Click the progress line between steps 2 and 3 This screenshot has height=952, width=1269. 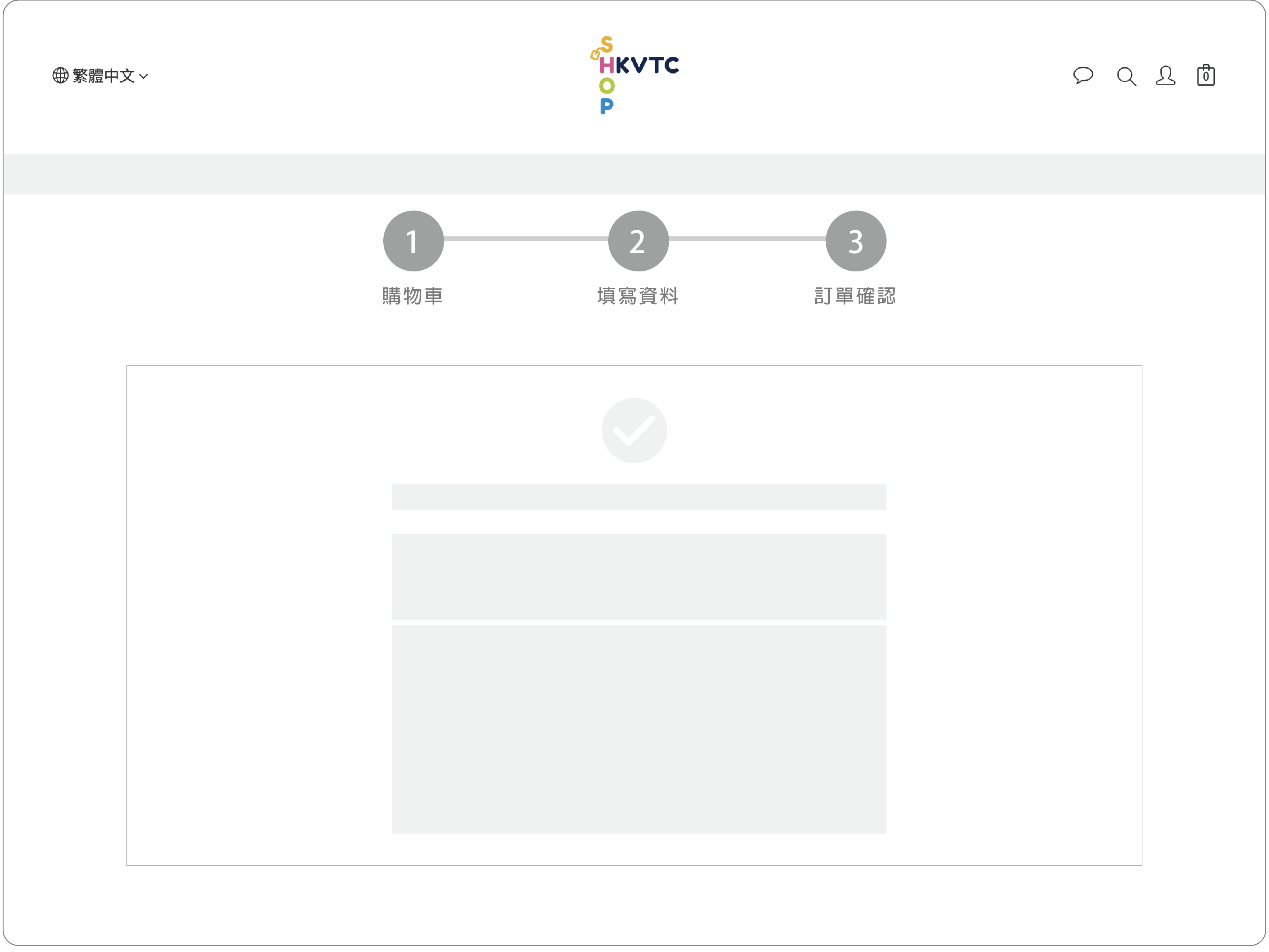747,239
